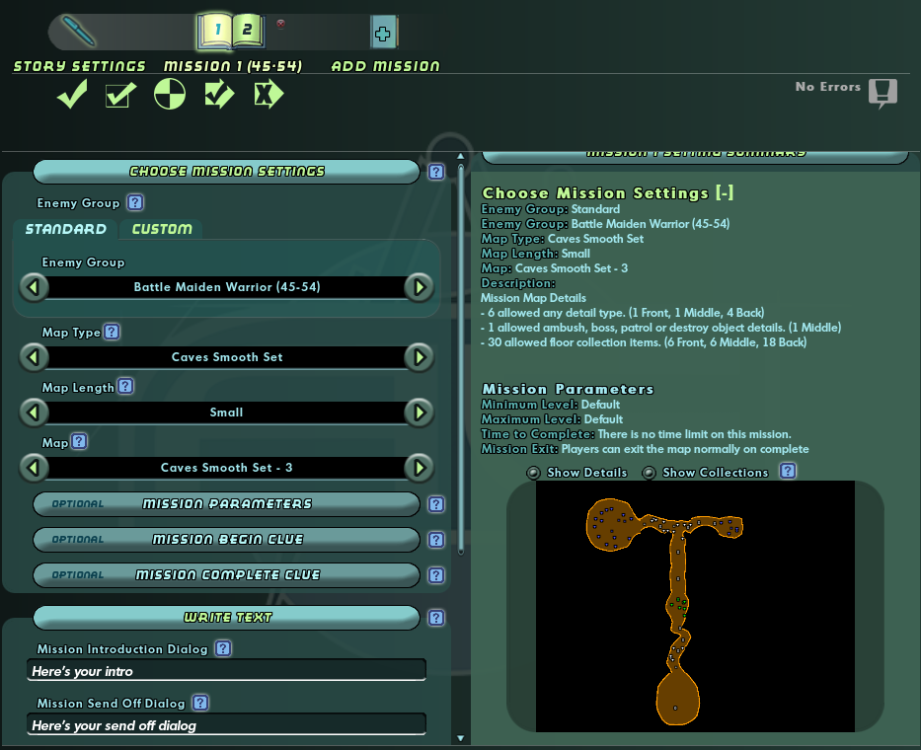Click the Mission Introduction Dialog text field

226,671
